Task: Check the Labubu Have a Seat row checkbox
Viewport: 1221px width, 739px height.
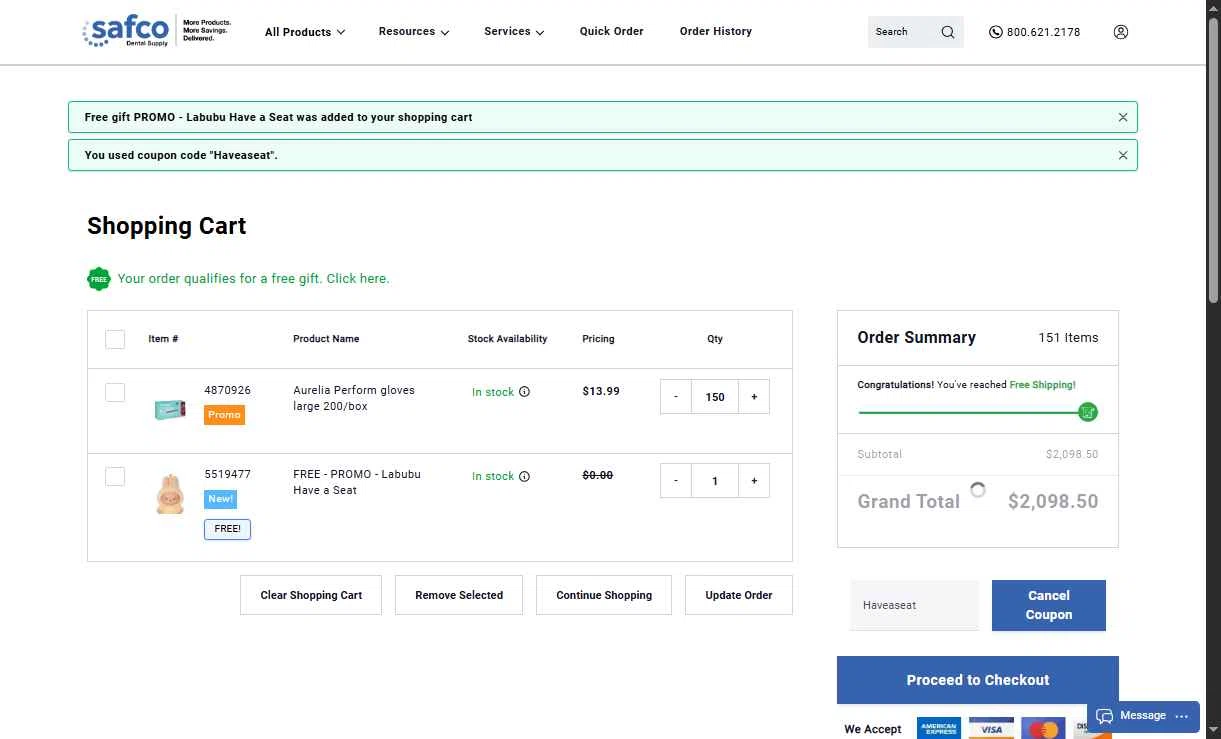Action: (115, 476)
